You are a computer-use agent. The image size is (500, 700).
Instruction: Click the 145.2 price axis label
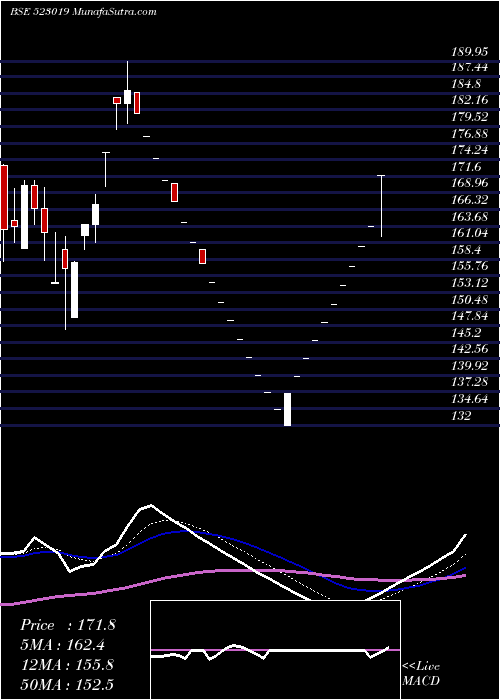pos(466,333)
